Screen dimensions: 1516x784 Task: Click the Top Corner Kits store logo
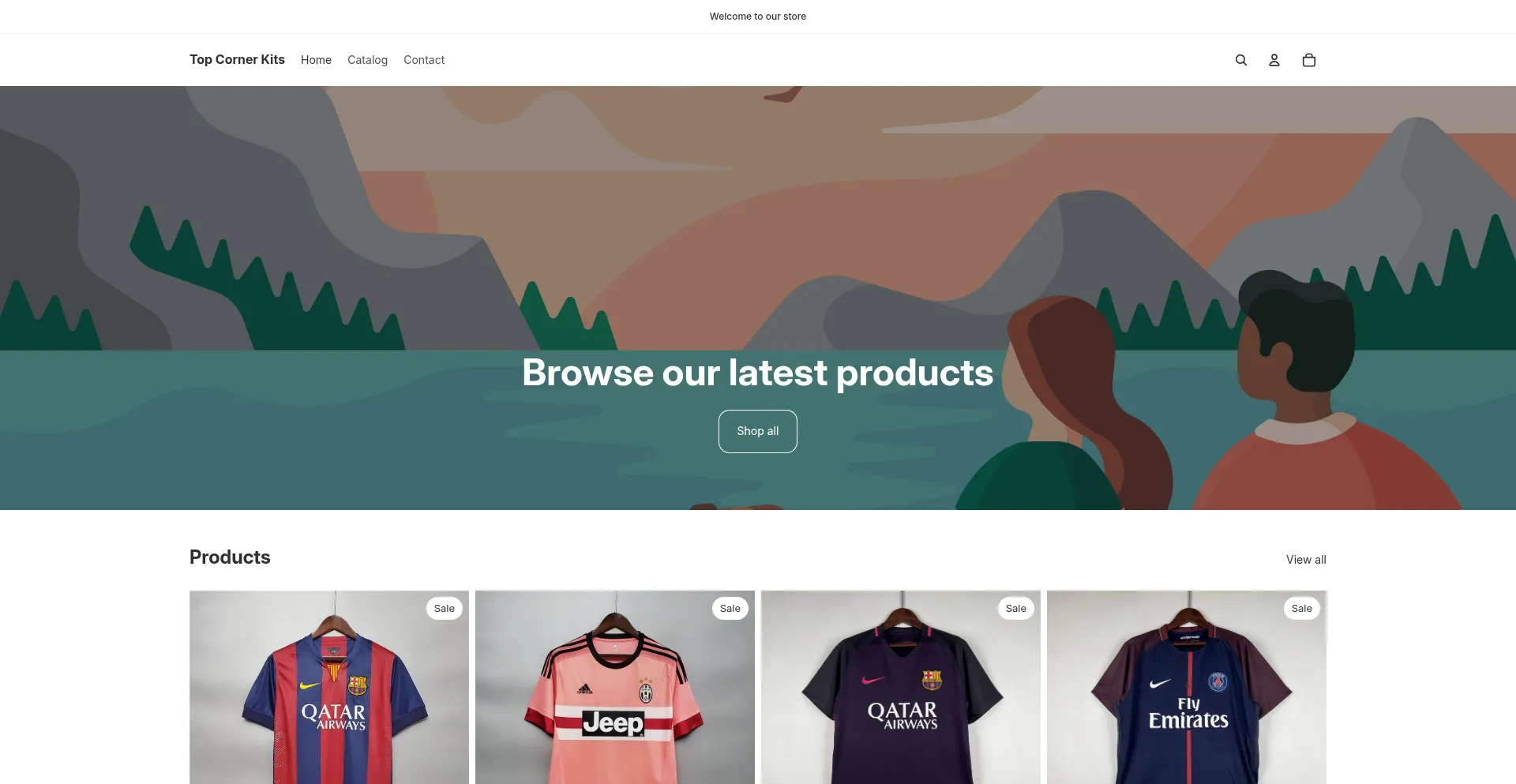(237, 60)
